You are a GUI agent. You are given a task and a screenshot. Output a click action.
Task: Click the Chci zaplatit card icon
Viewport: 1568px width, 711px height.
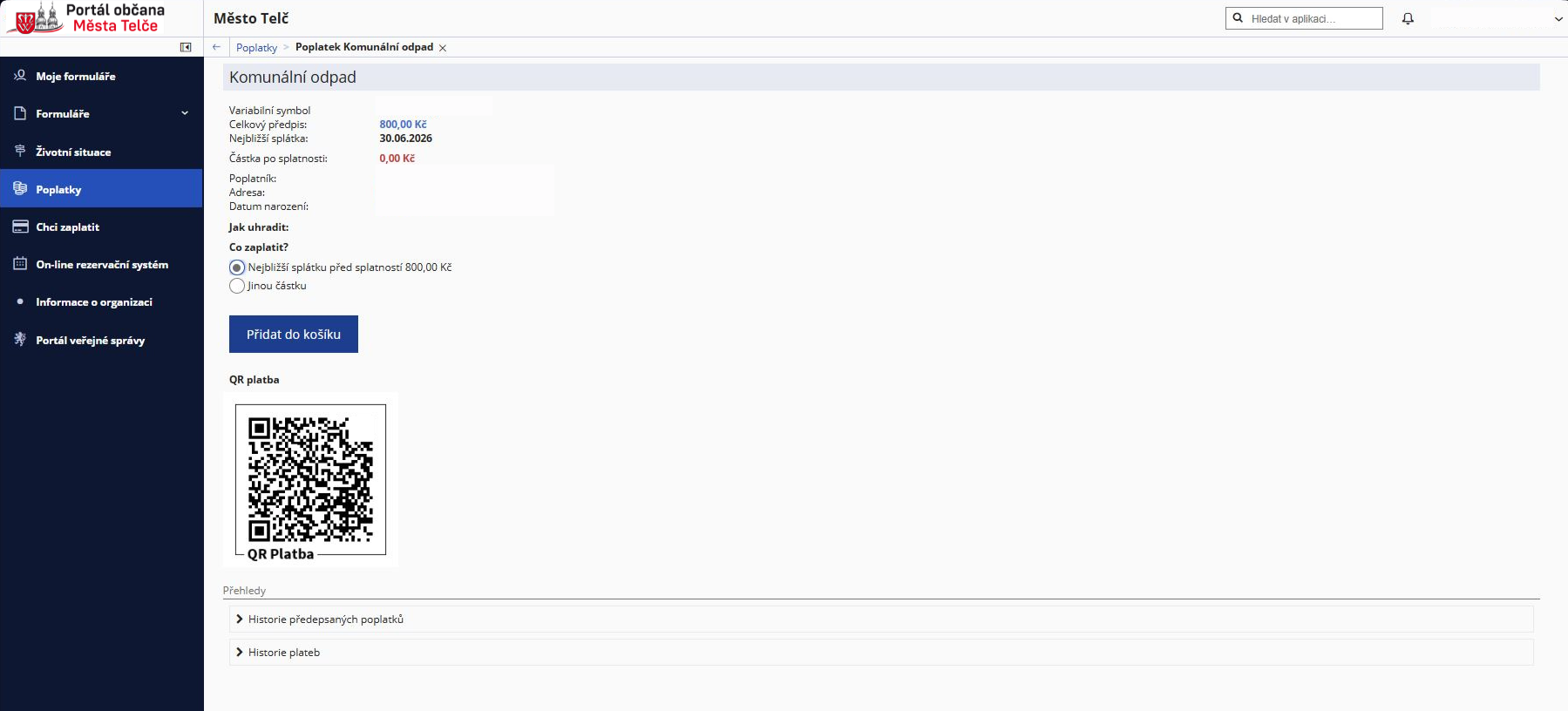click(x=20, y=227)
